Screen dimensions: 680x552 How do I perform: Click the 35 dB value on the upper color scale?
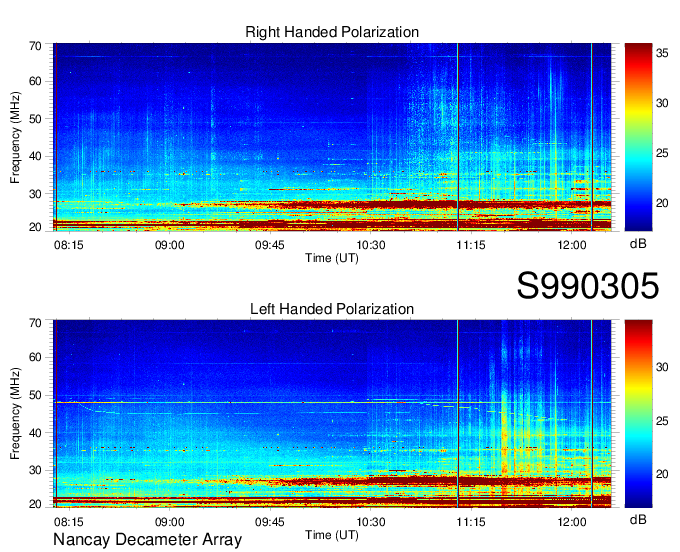pyautogui.click(x=662, y=53)
